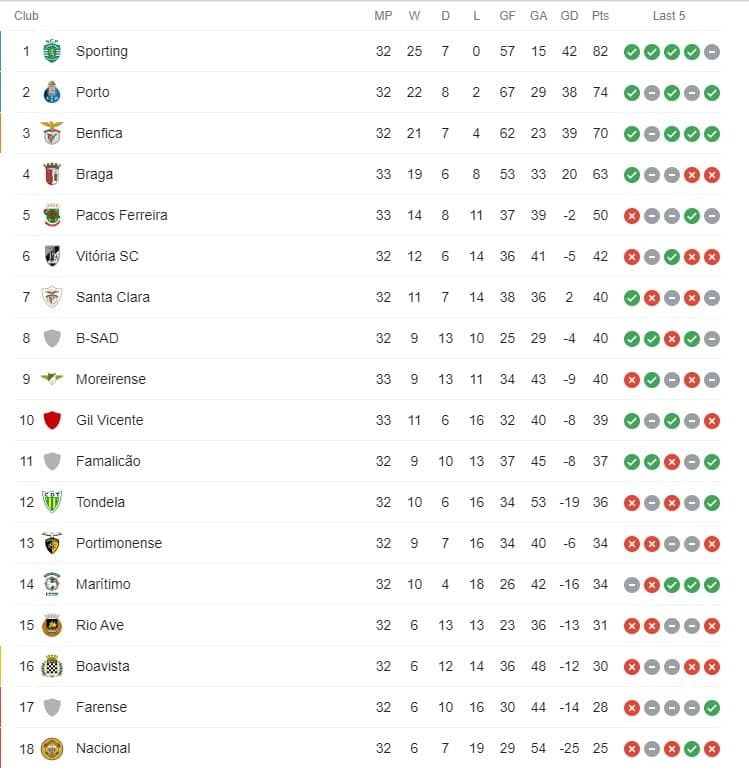The width and height of the screenshot is (749, 770).
Task: Click the Porto club crest icon
Action: (x=52, y=92)
